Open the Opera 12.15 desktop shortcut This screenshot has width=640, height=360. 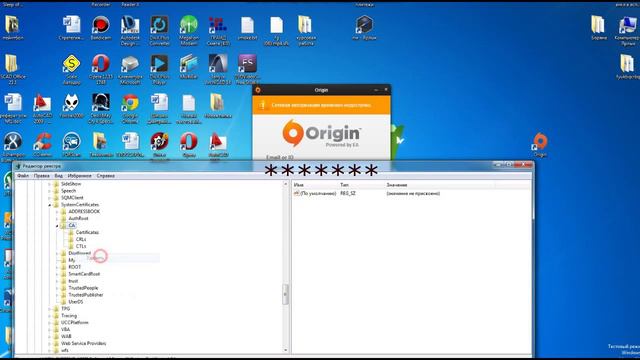click(x=101, y=69)
